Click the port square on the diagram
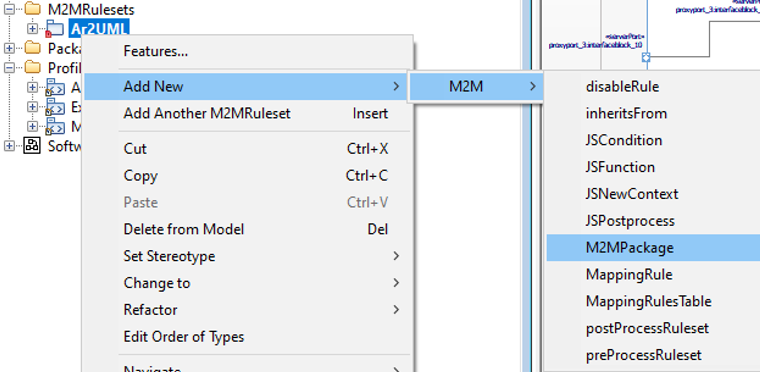 (645, 57)
